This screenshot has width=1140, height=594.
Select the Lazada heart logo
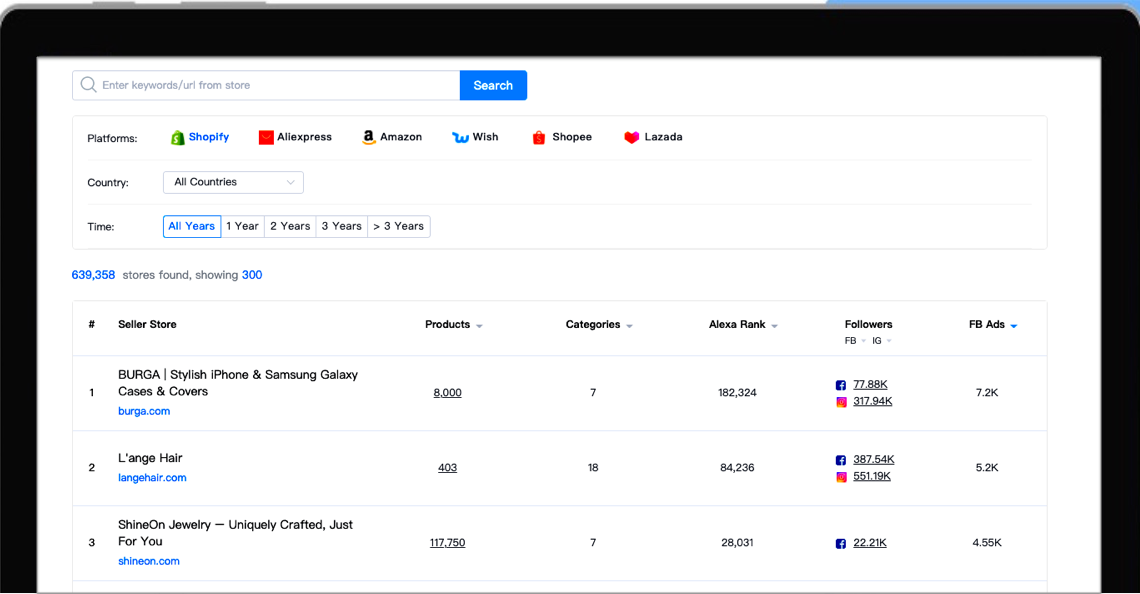pyautogui.click(x=632, y=137)
